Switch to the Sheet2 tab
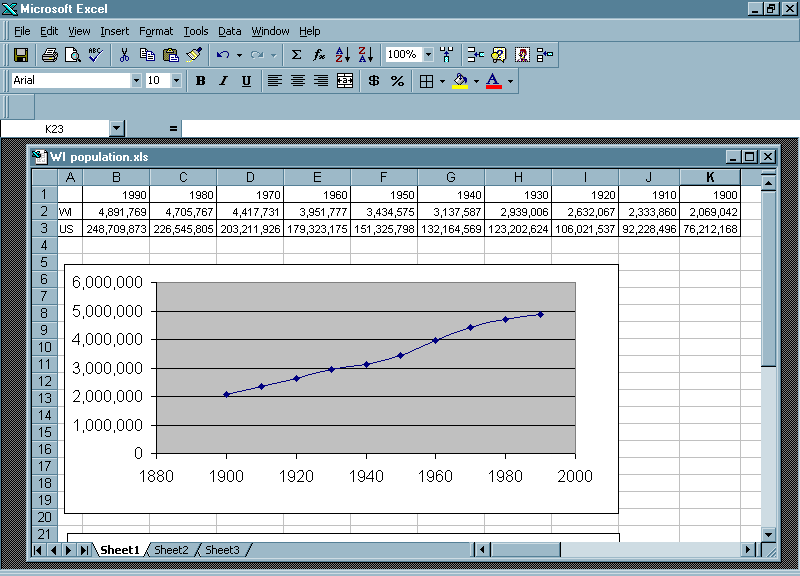800x576 pixels. (171, 550)
